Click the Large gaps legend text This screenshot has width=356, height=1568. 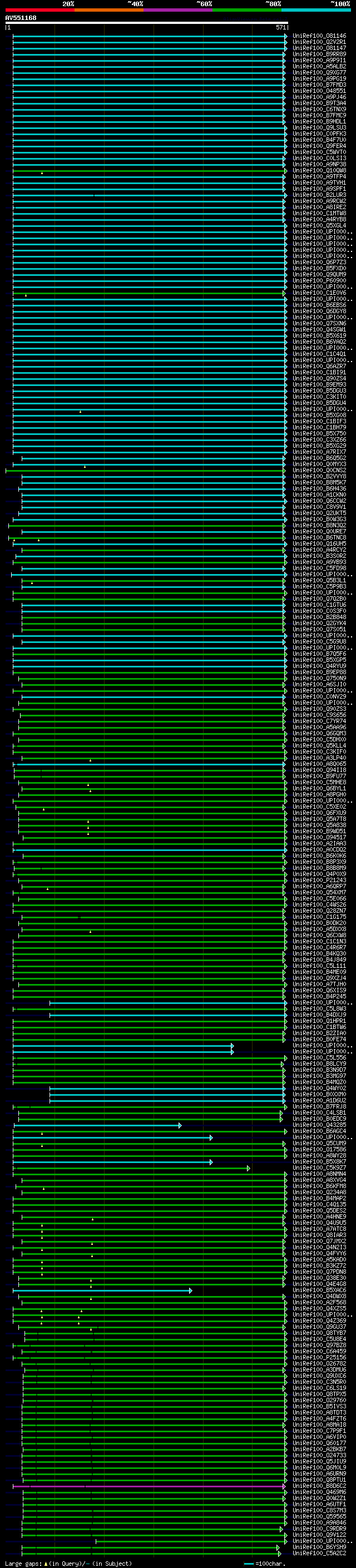click(x=24, y=1563)
